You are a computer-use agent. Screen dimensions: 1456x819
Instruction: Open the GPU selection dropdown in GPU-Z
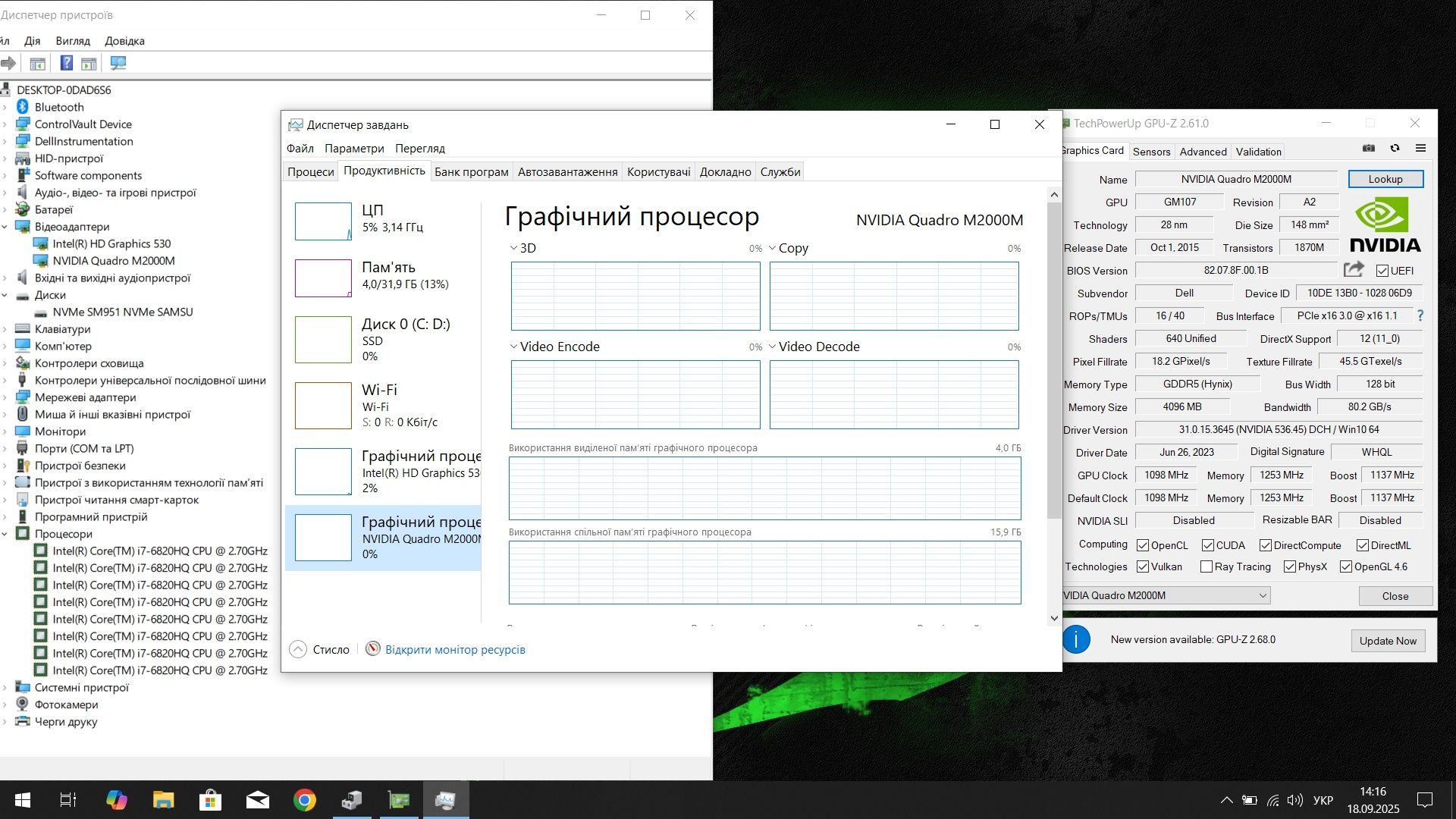[x=1165, y=595]
